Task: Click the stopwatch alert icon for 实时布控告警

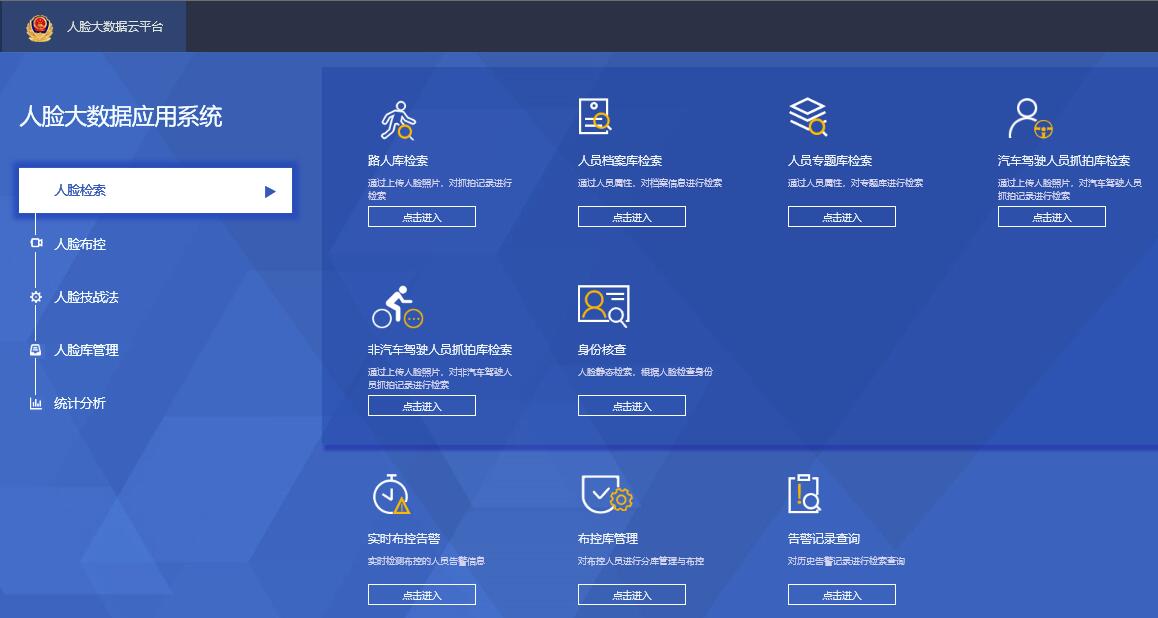Action: pos(390,494)
